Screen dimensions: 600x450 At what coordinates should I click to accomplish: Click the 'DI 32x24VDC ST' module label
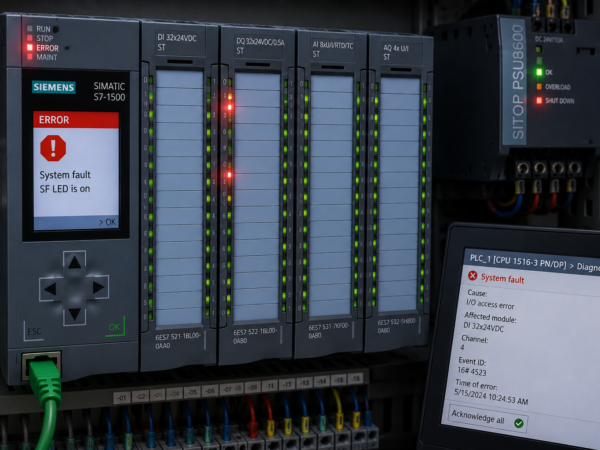pos(177,42)
